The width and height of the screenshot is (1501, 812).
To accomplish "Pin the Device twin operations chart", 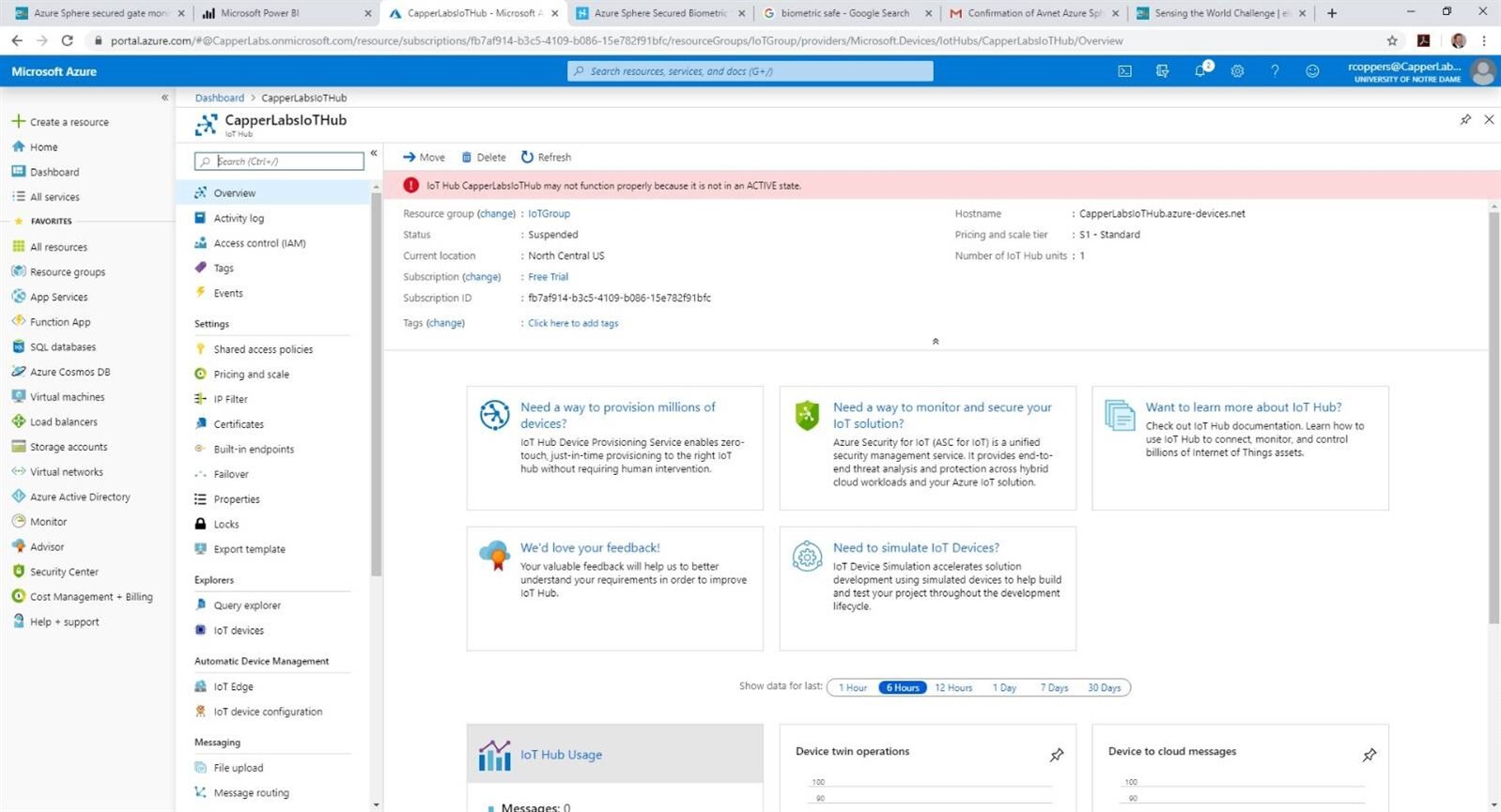I will tap(1057, 755).
